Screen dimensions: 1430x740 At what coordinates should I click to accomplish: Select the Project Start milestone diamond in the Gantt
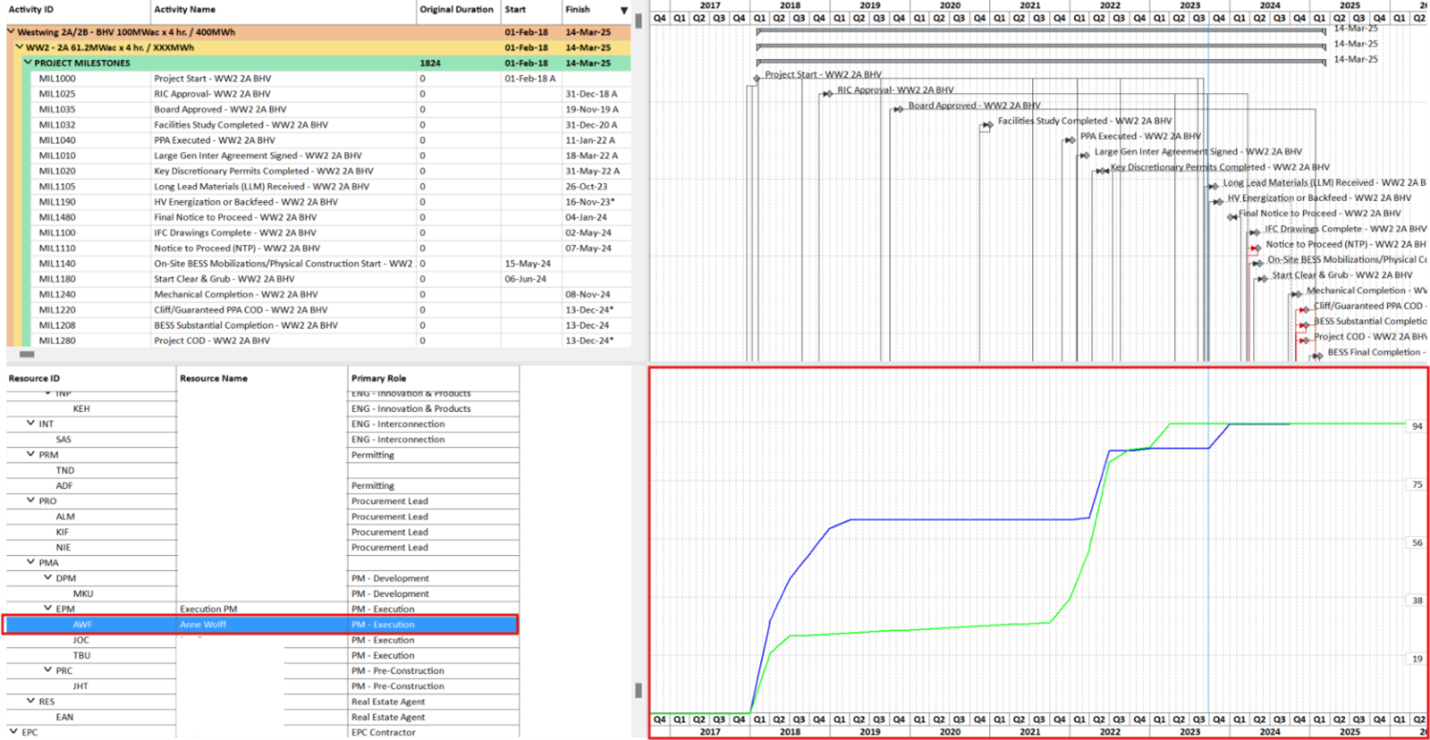pyautogui.click(x=756, y=78)
